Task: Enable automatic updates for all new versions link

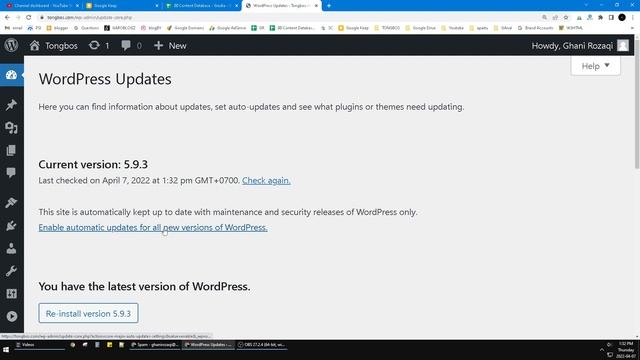Action: coord(153,227)
